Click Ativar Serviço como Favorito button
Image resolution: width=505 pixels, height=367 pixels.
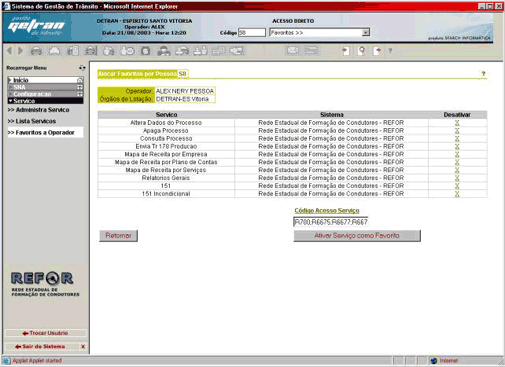coord(357,236)
